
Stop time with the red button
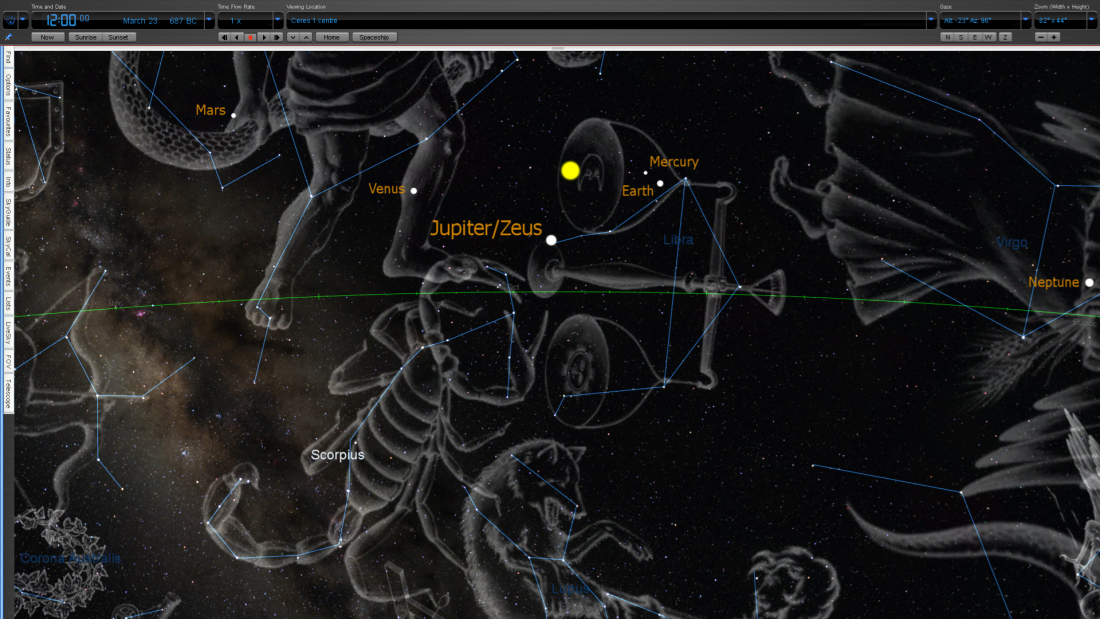pos(250,37)
